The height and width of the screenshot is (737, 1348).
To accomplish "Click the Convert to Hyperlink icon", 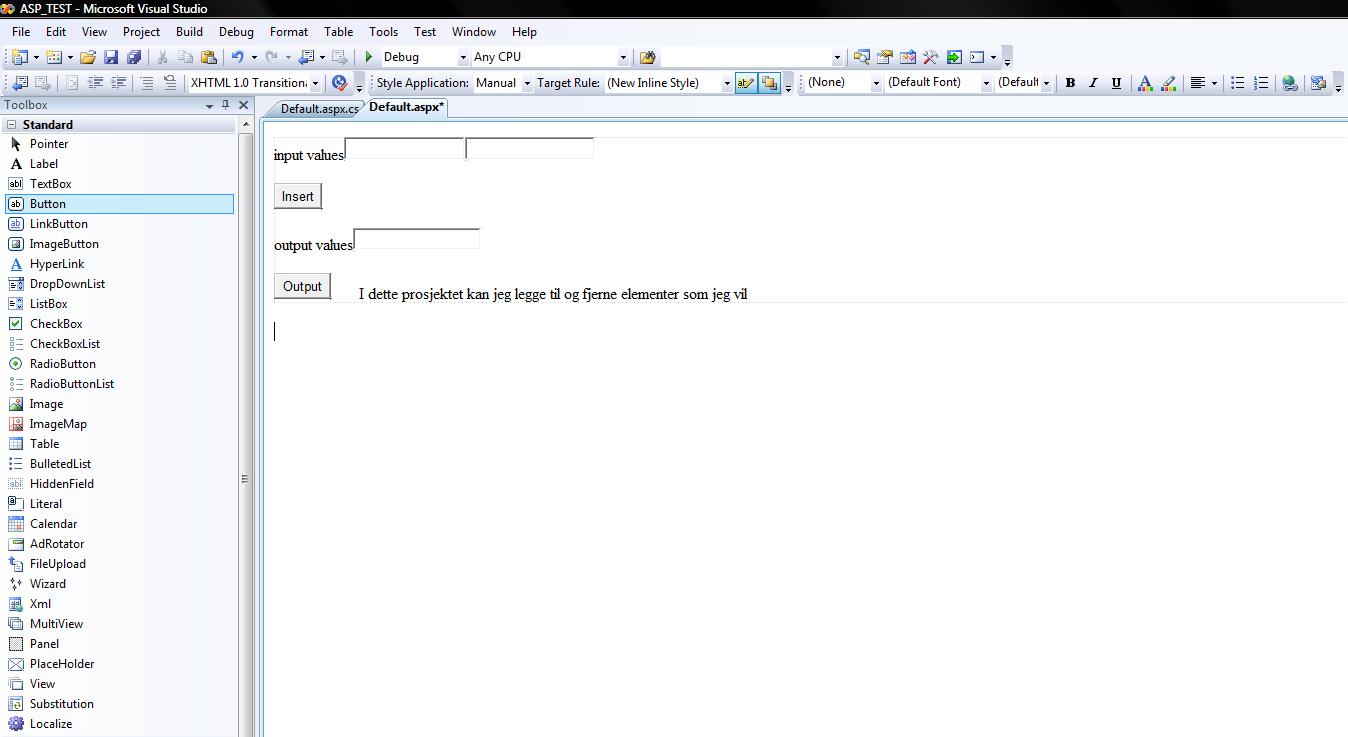I will coord(1290,83).
